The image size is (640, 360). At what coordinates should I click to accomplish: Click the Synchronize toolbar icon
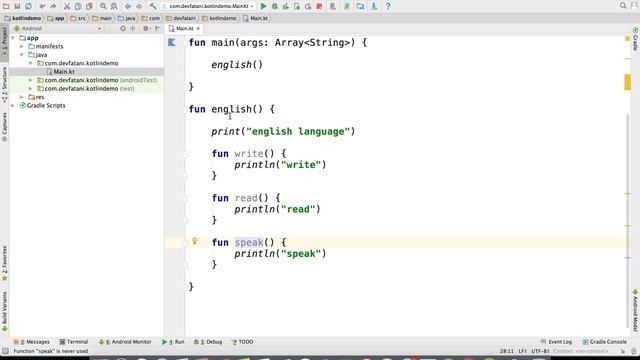click(x=29, y=6)
